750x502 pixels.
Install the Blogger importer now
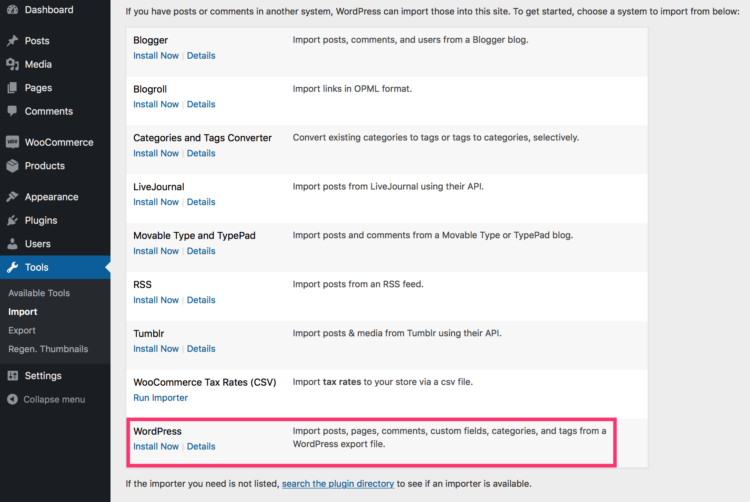[x=156, y=56]
